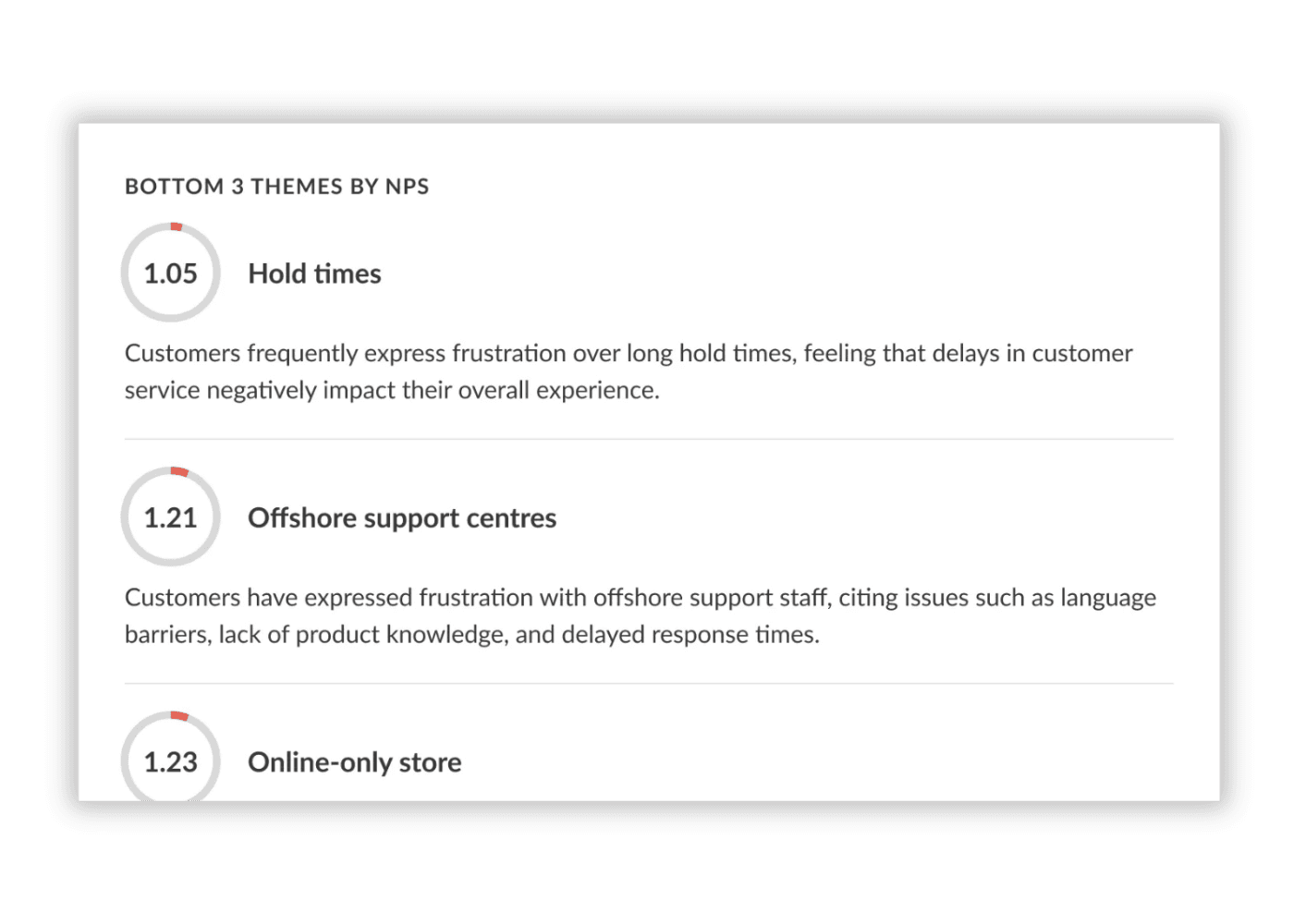Open the Online-only store theme
Image resolution: width=1294 pixels, height=924 pixels.
(x=353, y=761)
